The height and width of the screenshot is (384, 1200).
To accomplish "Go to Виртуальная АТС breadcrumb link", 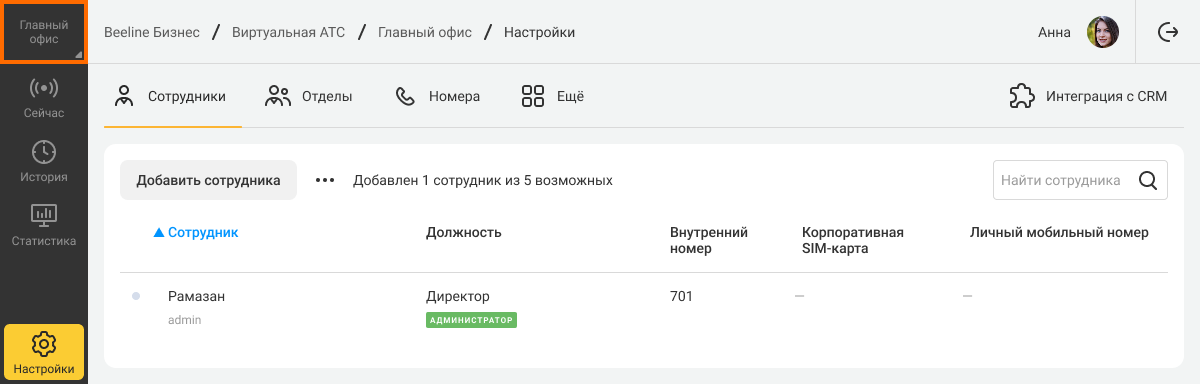I will 288,32.
